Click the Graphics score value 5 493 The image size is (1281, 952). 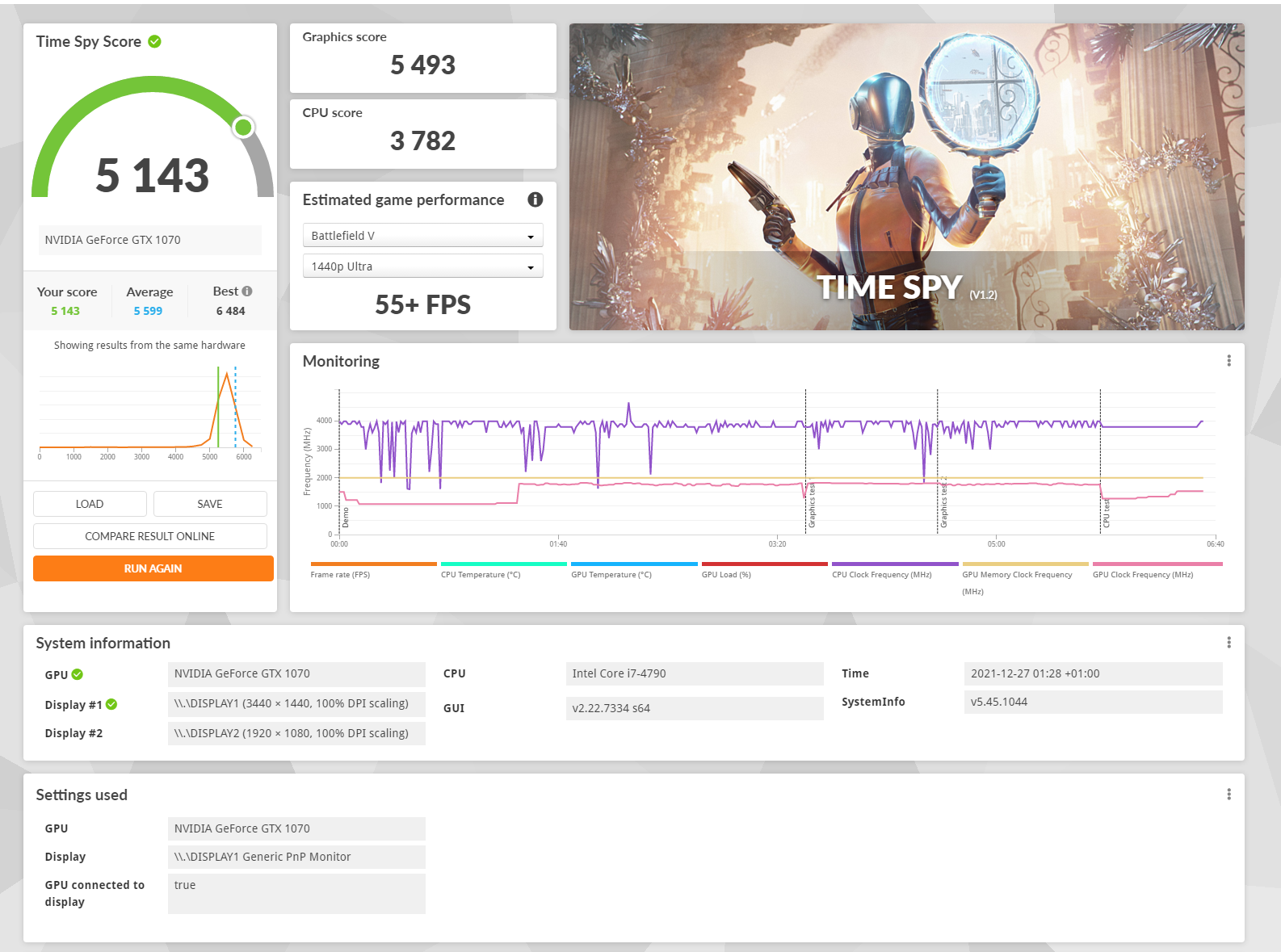pos(422,65)
